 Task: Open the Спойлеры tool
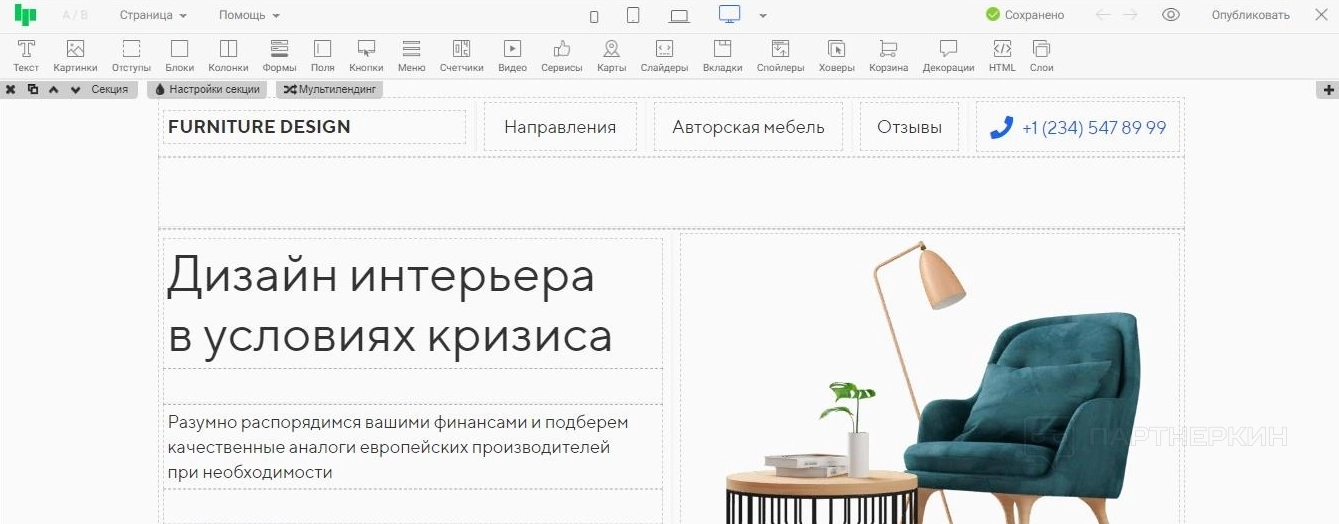780,56
